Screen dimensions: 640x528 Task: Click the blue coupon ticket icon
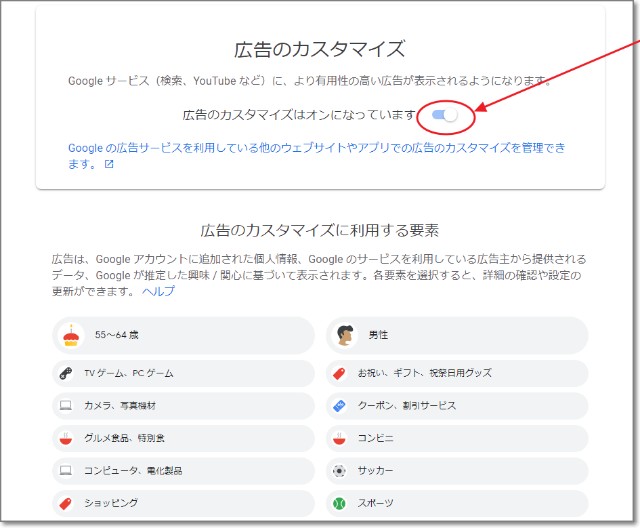coord(339,406)
